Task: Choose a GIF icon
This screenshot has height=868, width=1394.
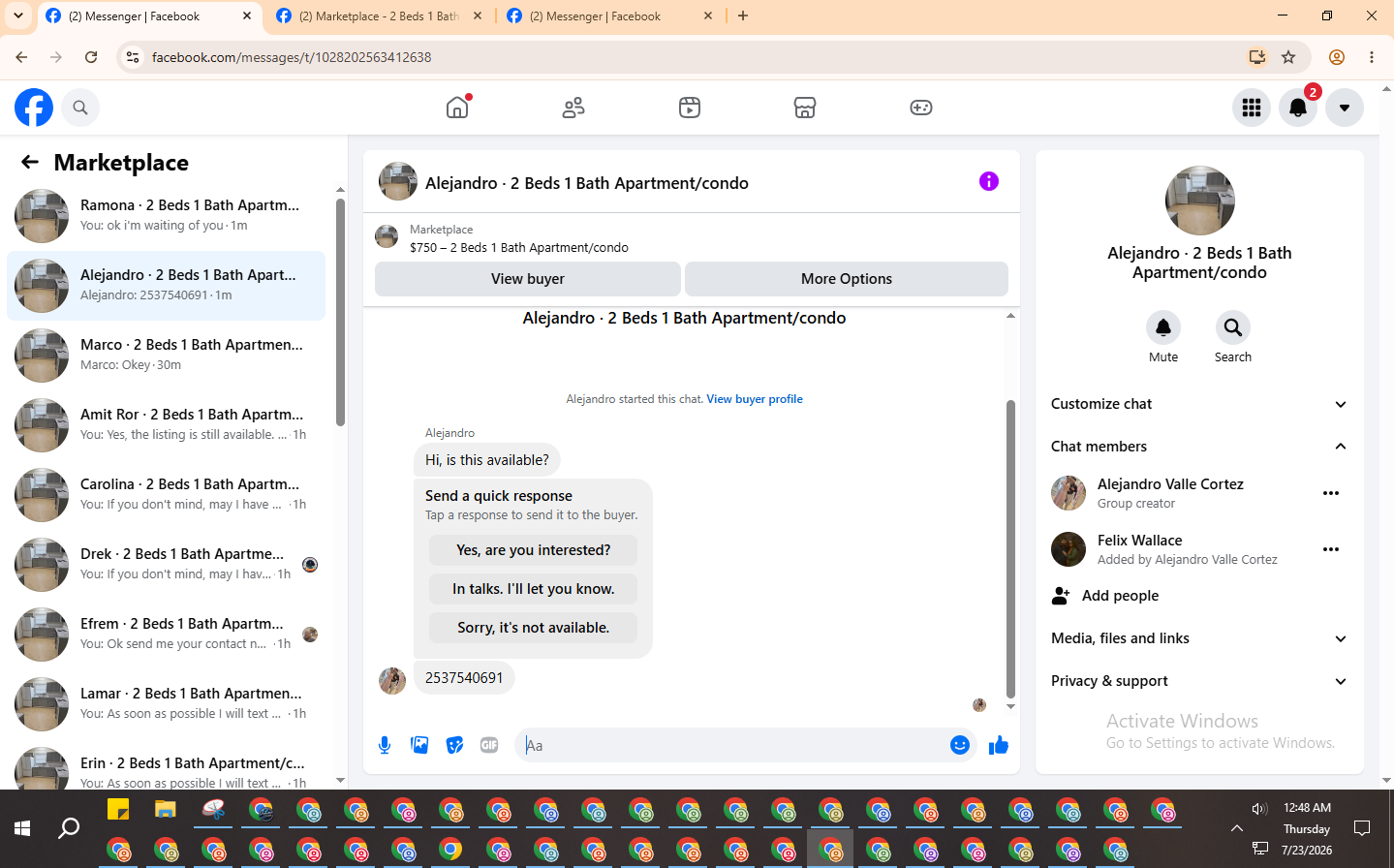Action: coord(489,745)
